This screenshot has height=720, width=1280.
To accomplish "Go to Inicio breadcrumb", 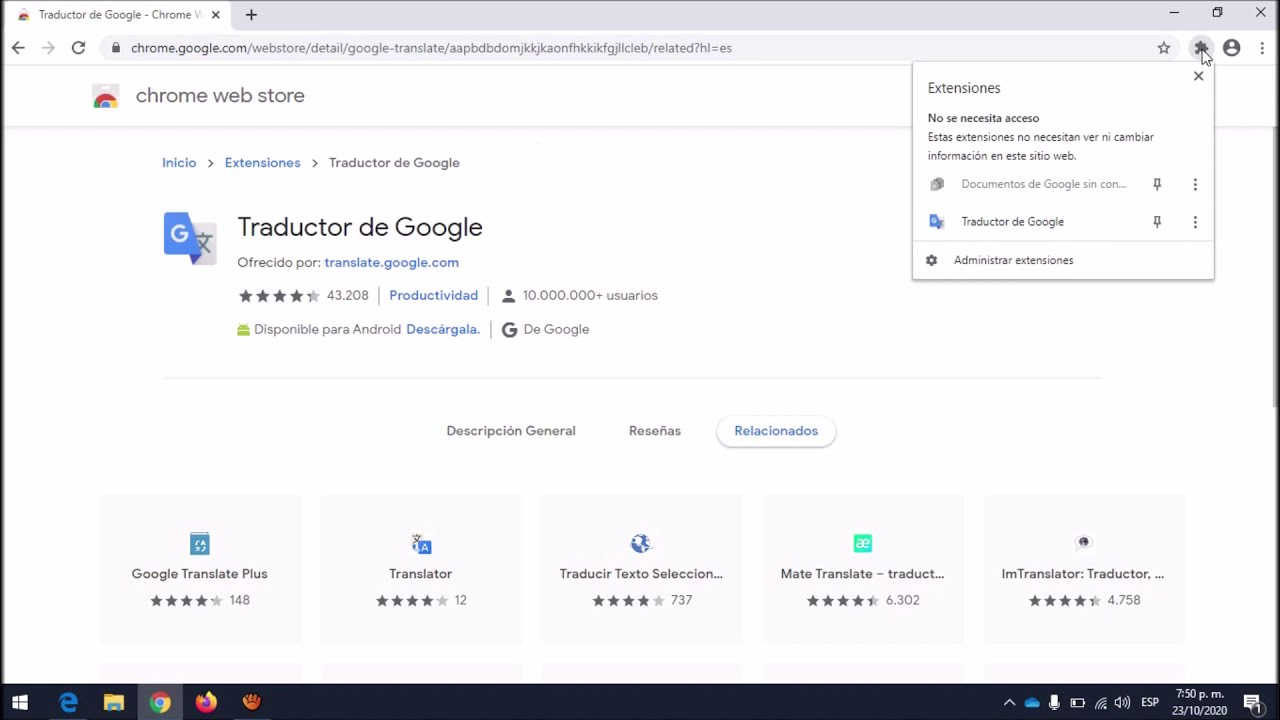I will click(x=179, y=163).
